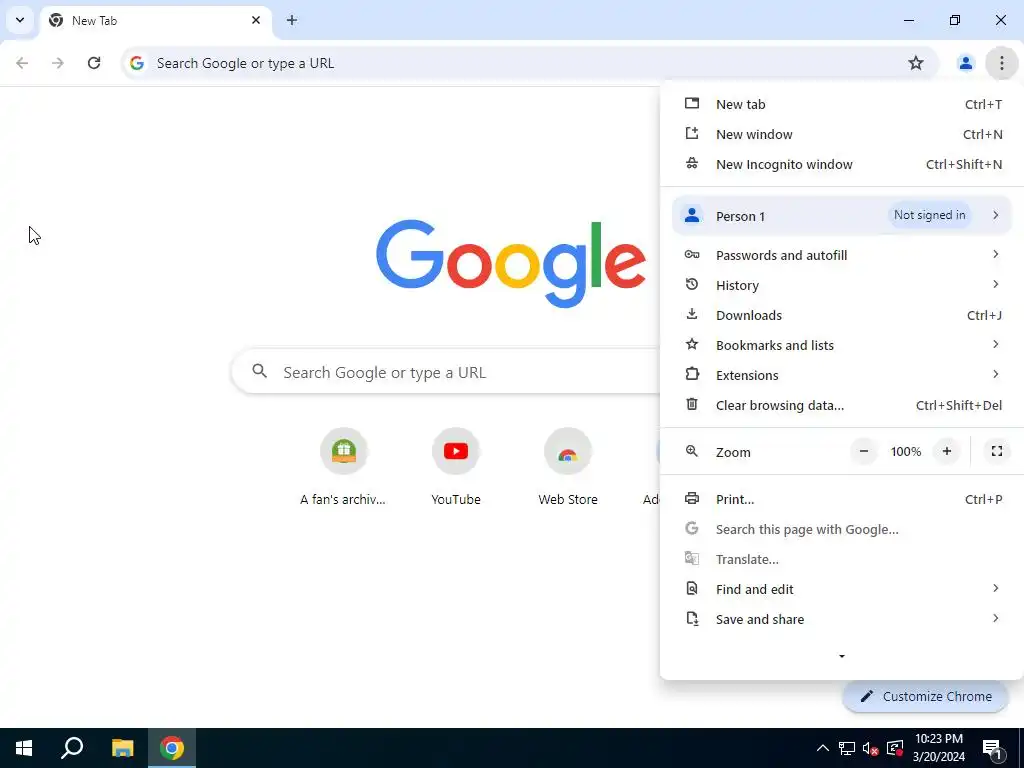Open taskbar search magnifier

coord(72,748)
